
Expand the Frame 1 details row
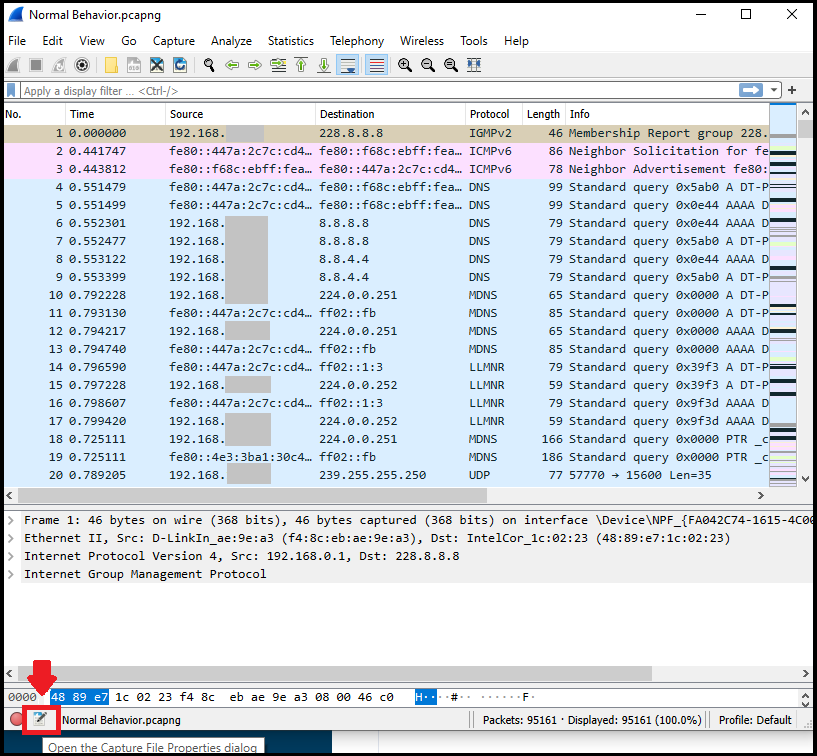click(x=10, y=520)
